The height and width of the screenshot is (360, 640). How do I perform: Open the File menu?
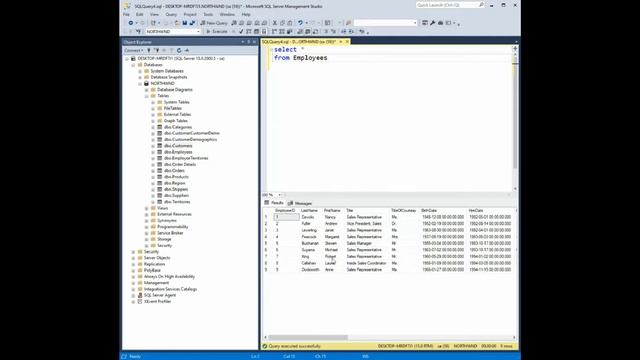(x=127, y=14)
